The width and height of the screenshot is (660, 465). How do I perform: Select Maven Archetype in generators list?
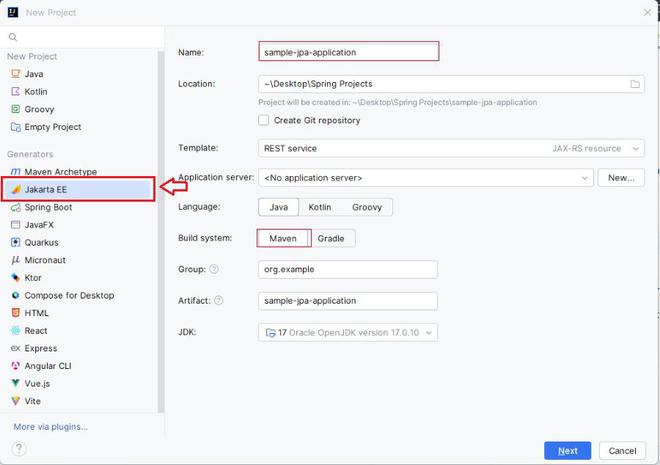[x=60, y=172]
